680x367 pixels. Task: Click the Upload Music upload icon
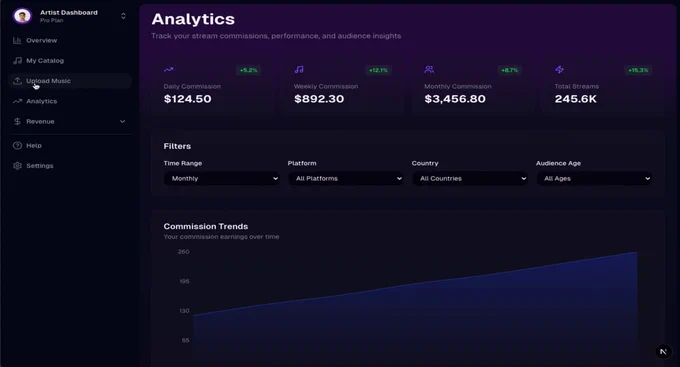pos(17,81)
